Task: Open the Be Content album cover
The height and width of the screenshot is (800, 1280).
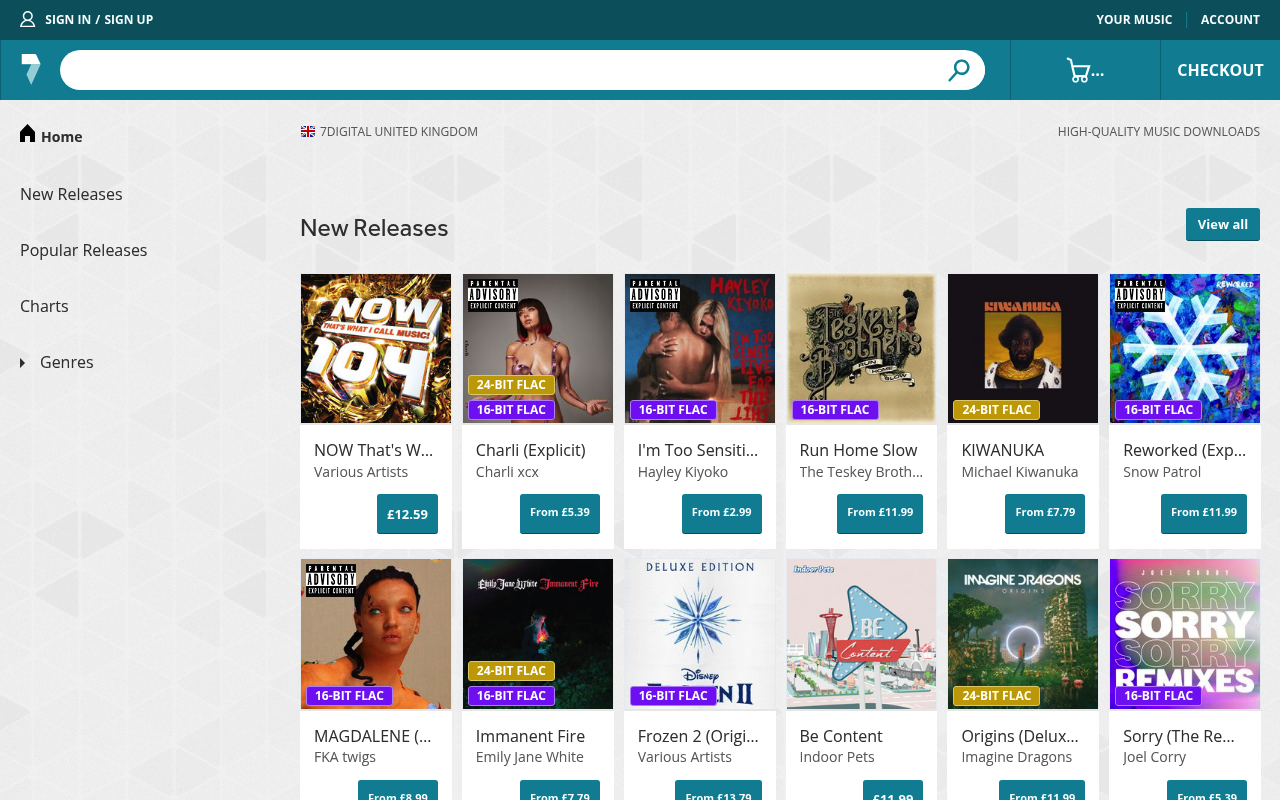Action: 861,634
